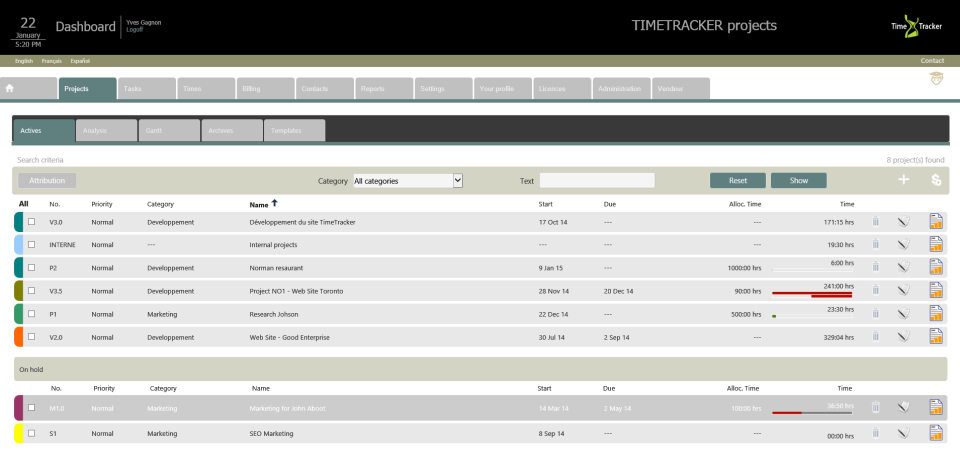Open report for Marketing for John Aboot

click(936, 407)
